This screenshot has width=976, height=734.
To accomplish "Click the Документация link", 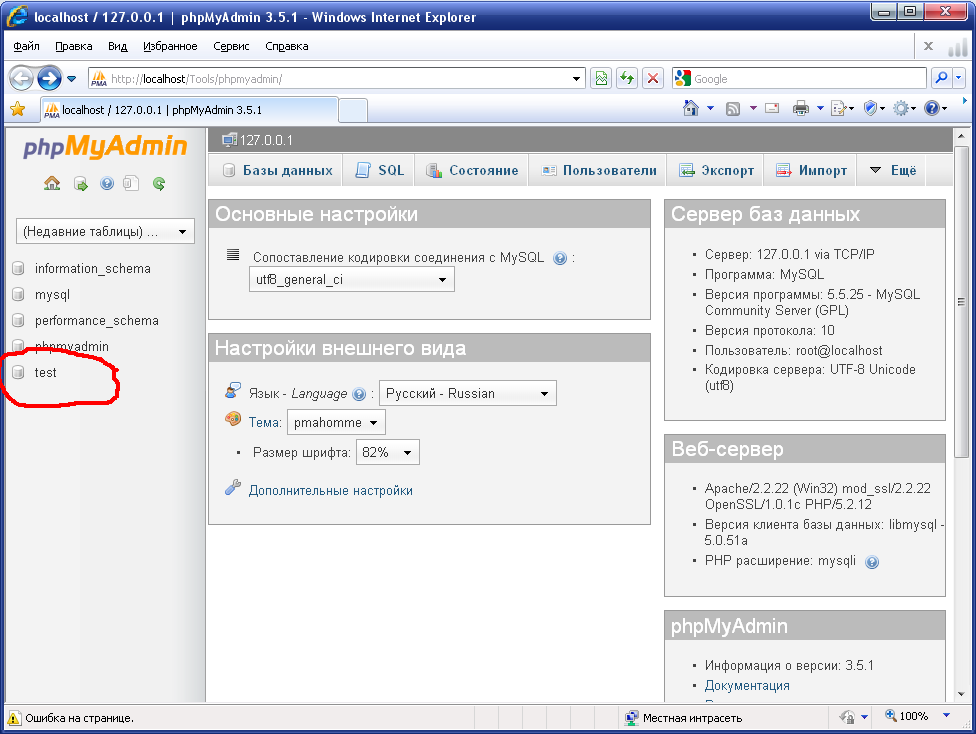I will point(747,685).
